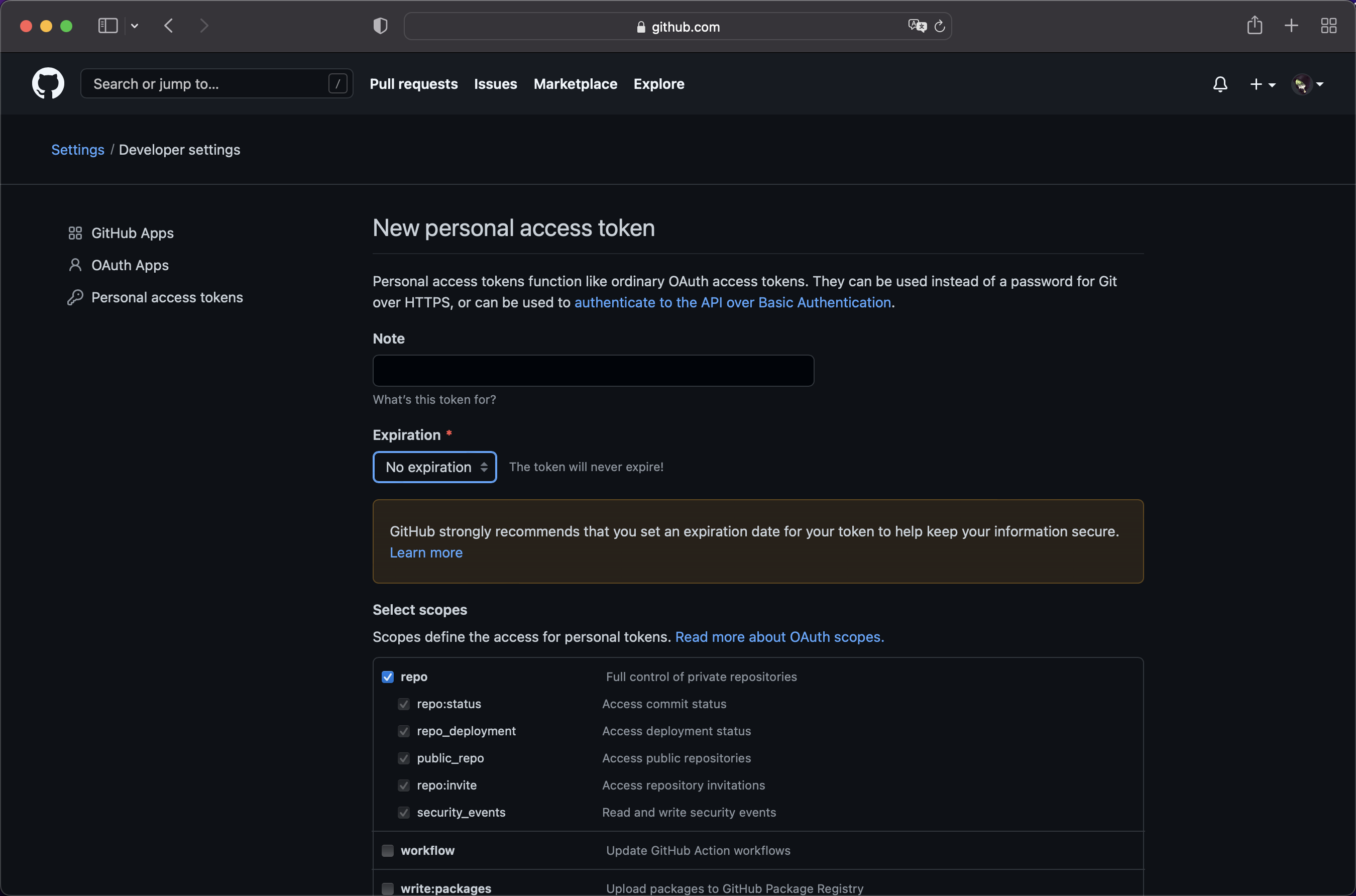
Task: Click the privacy shield icon
Action: (x=380, y=26)
